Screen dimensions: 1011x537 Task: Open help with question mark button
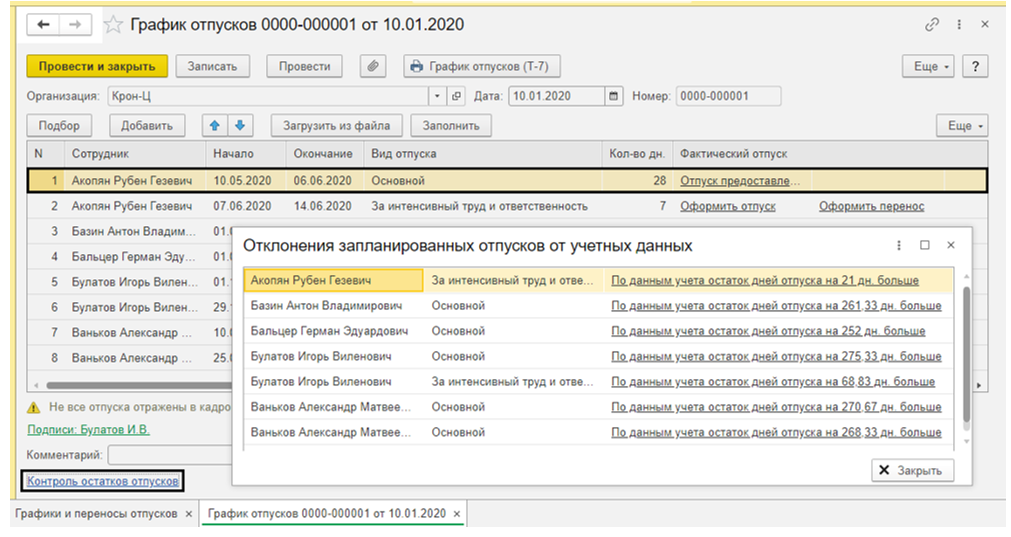pyautogui.click(x=974, y=66)
